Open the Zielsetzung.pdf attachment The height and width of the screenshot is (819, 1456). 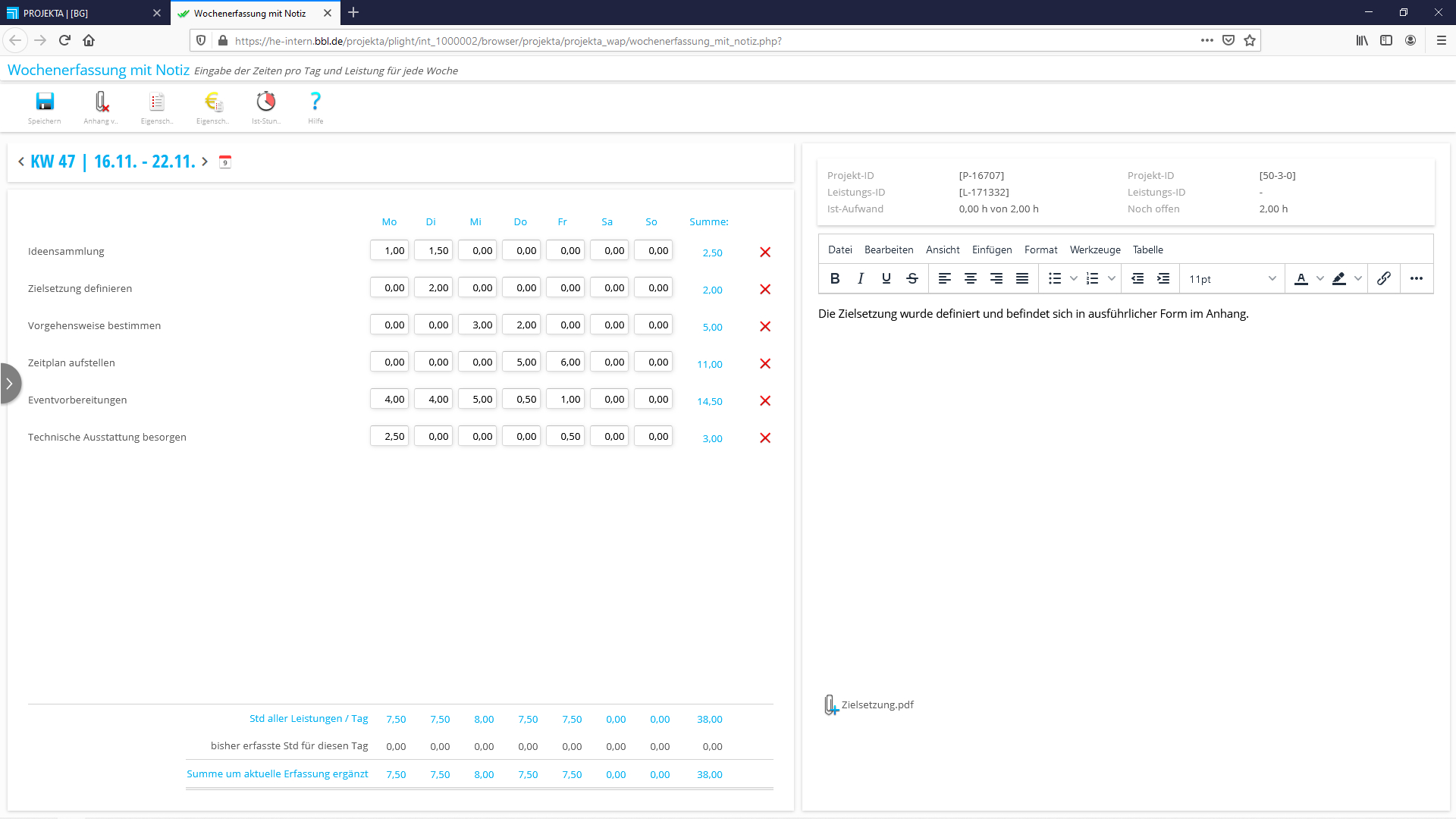(x=877, y=705)
